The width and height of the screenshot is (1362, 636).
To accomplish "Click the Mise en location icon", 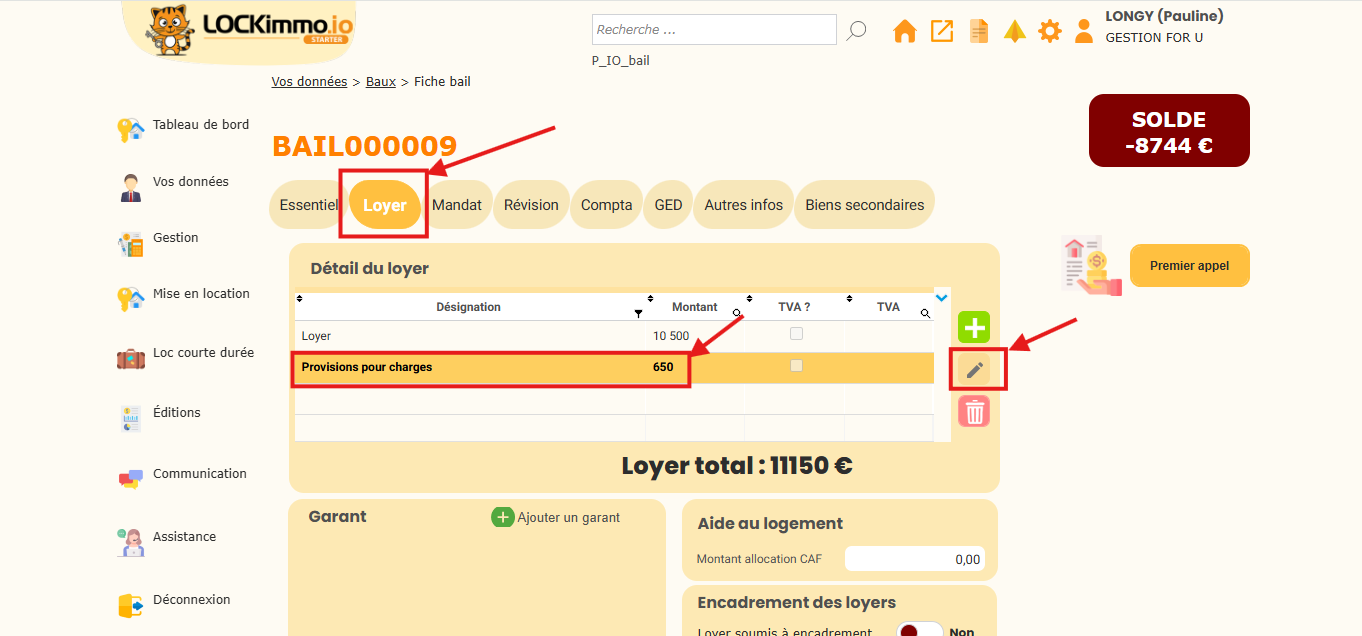I will (130, 298).
